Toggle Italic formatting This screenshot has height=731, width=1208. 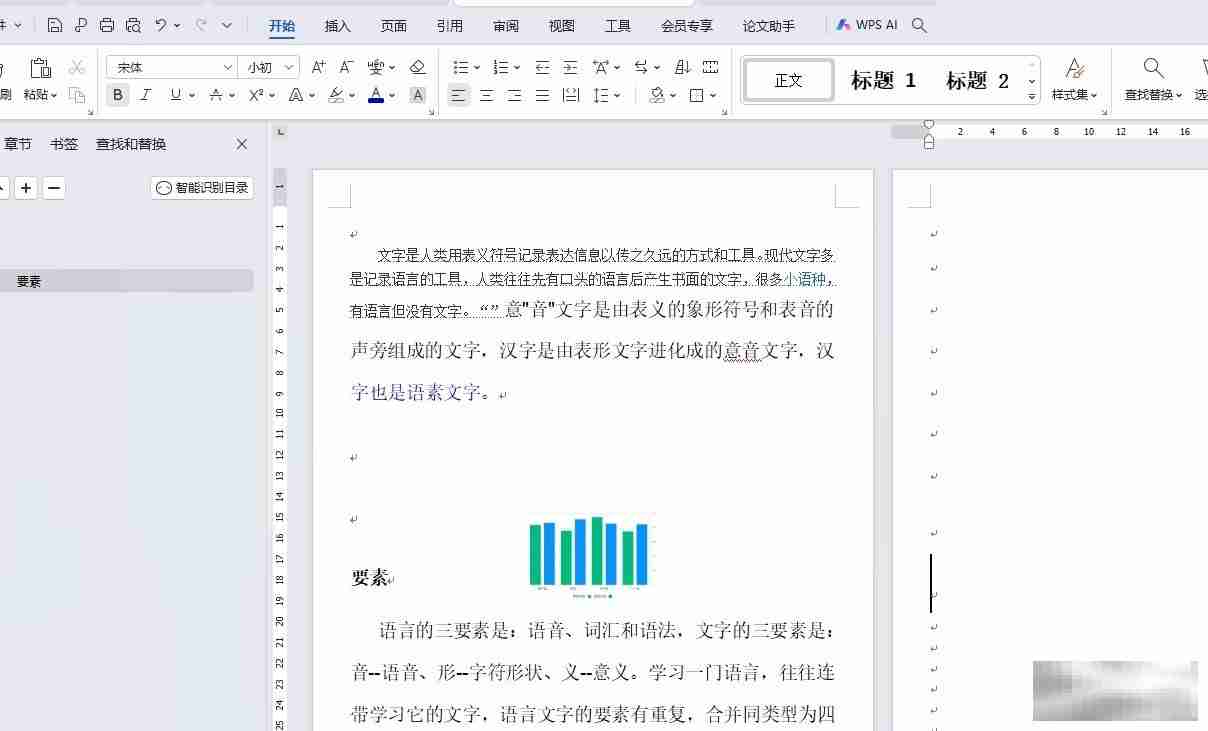[x=146, y=95]
